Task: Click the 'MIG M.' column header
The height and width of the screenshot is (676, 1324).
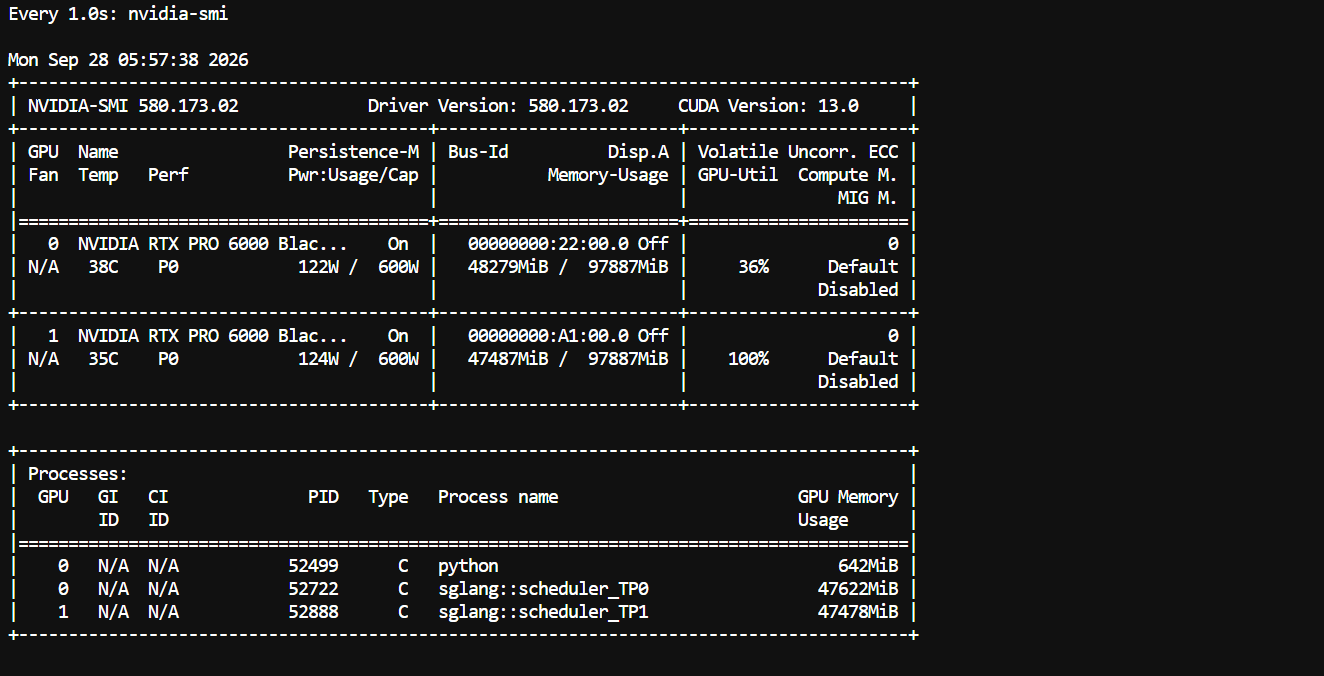Action: (868, 198)
